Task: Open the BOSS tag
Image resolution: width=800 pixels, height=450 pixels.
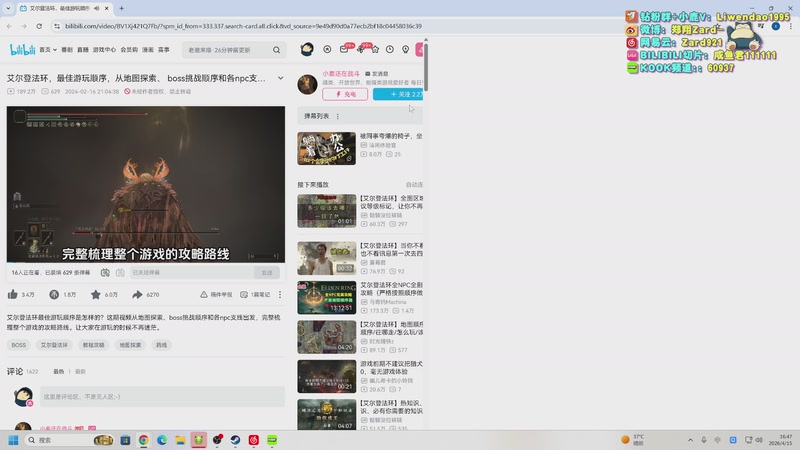Action: (19, 345)
